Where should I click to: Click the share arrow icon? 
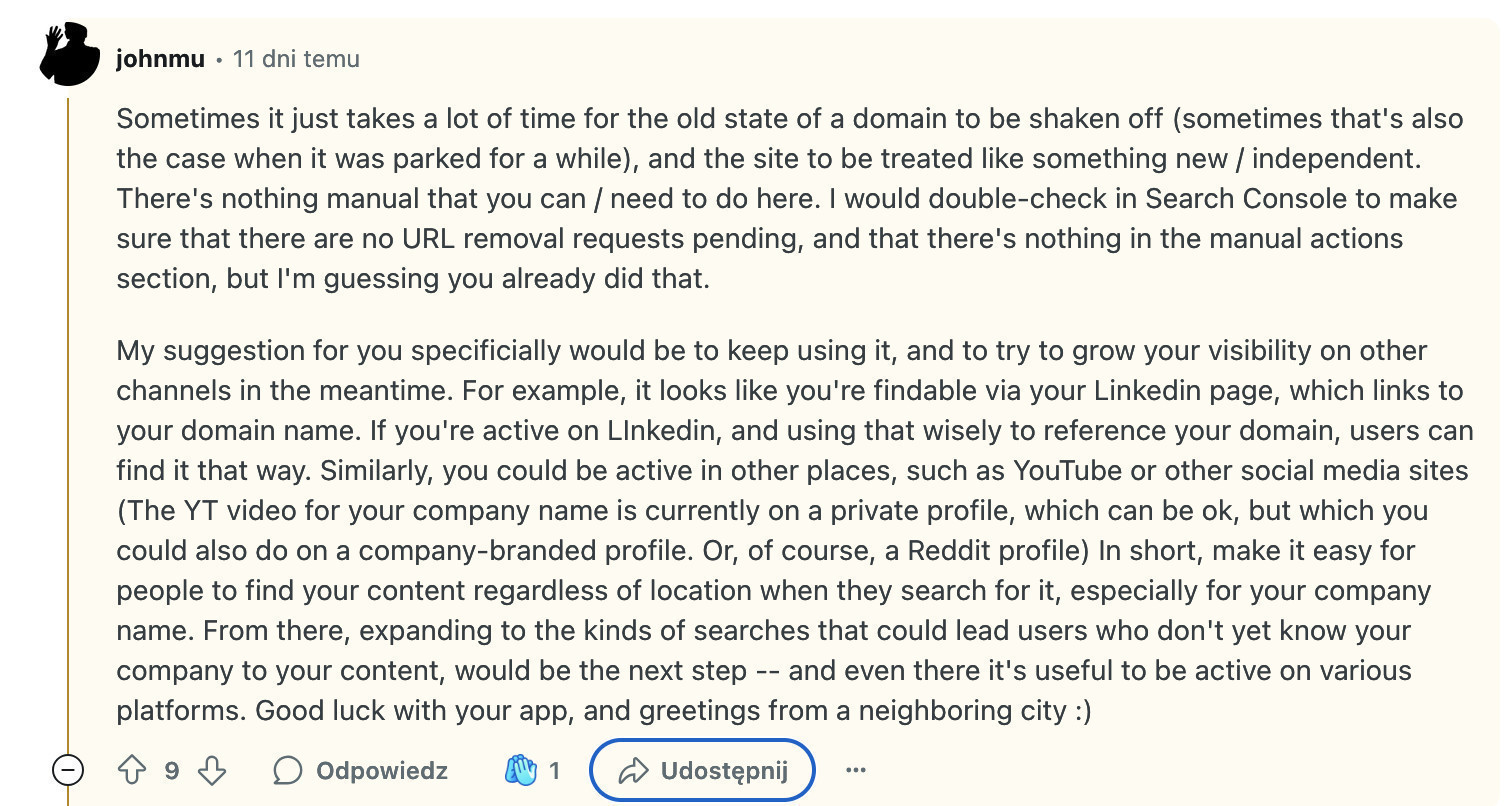point(634,770)
